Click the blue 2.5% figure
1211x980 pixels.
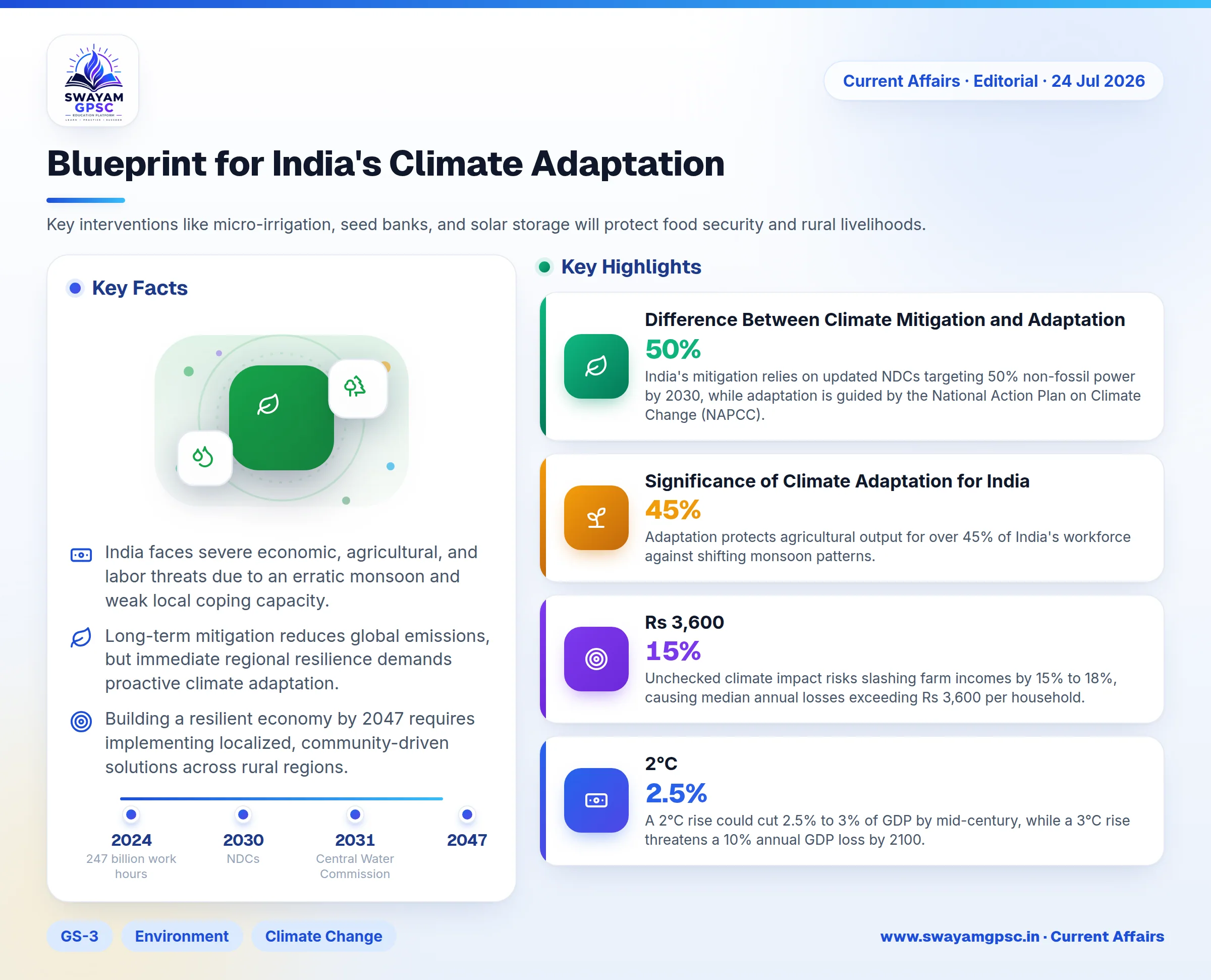tap(676, 793)
